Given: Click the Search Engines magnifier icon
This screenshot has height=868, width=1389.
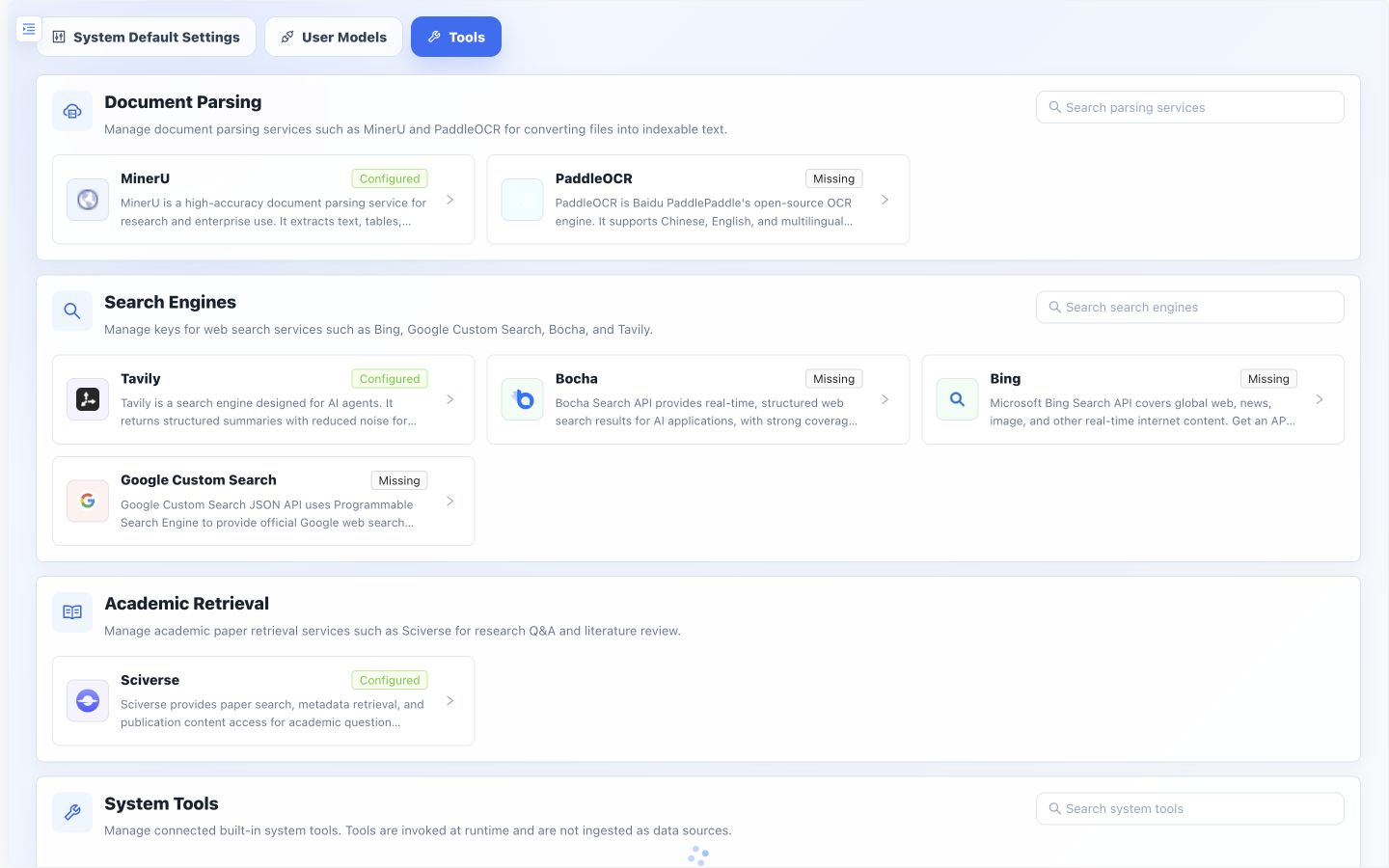Looking at the screenshot, I should point(72,312).
